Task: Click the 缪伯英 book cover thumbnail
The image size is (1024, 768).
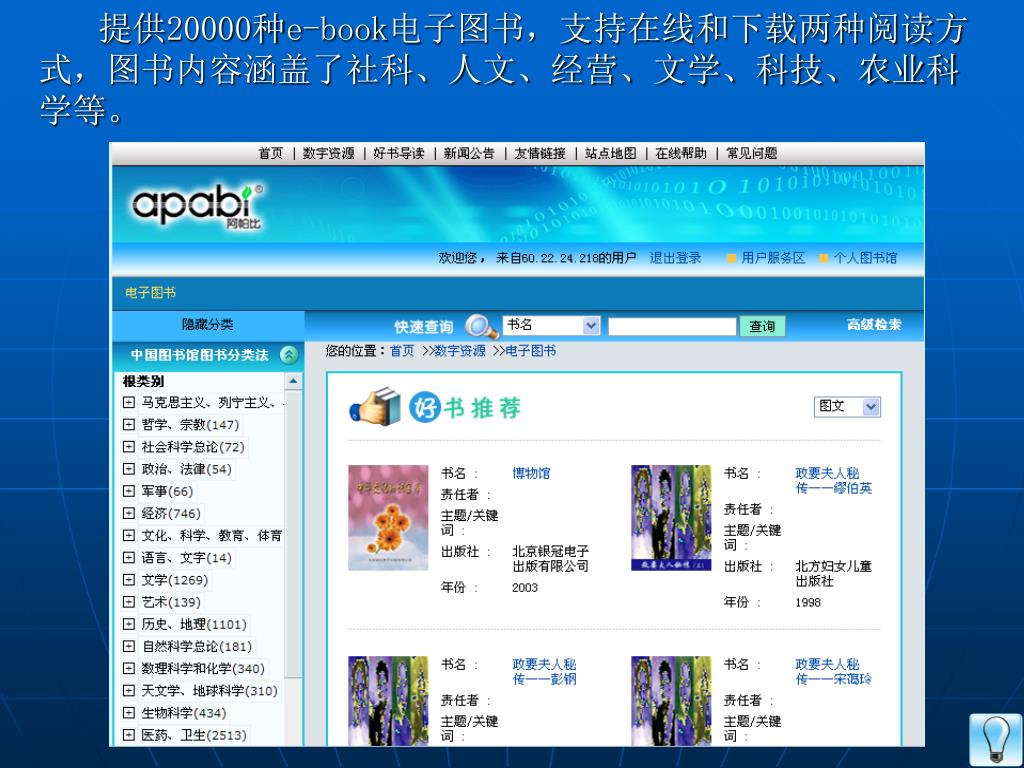Action: point(671,517)
